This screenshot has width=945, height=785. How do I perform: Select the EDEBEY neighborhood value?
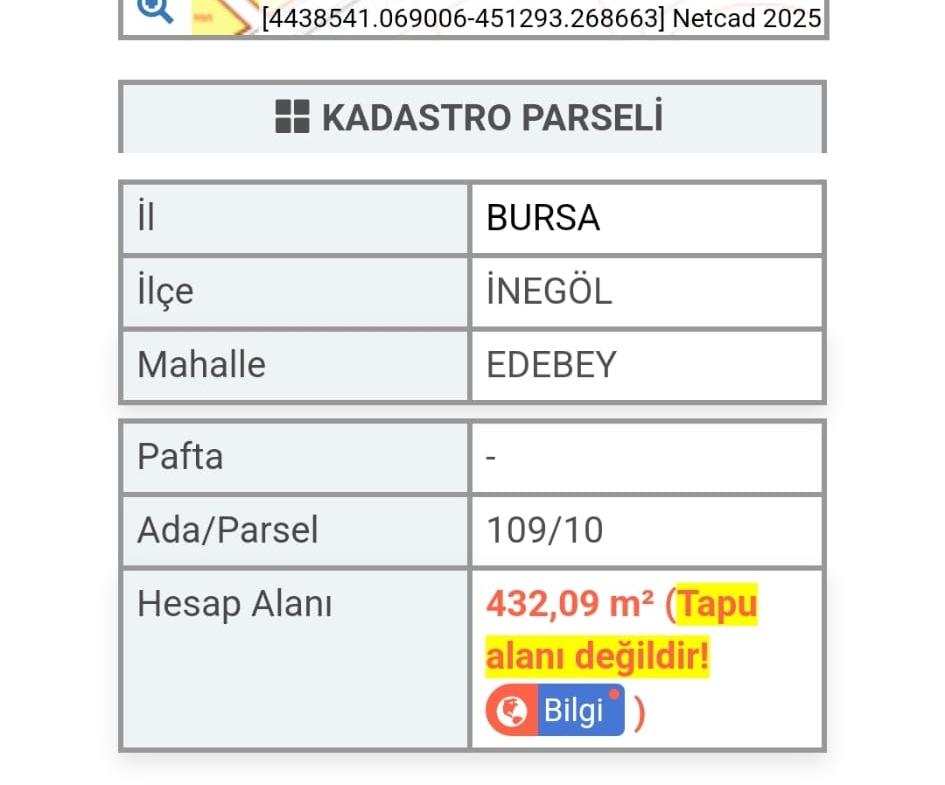[551, 364]
